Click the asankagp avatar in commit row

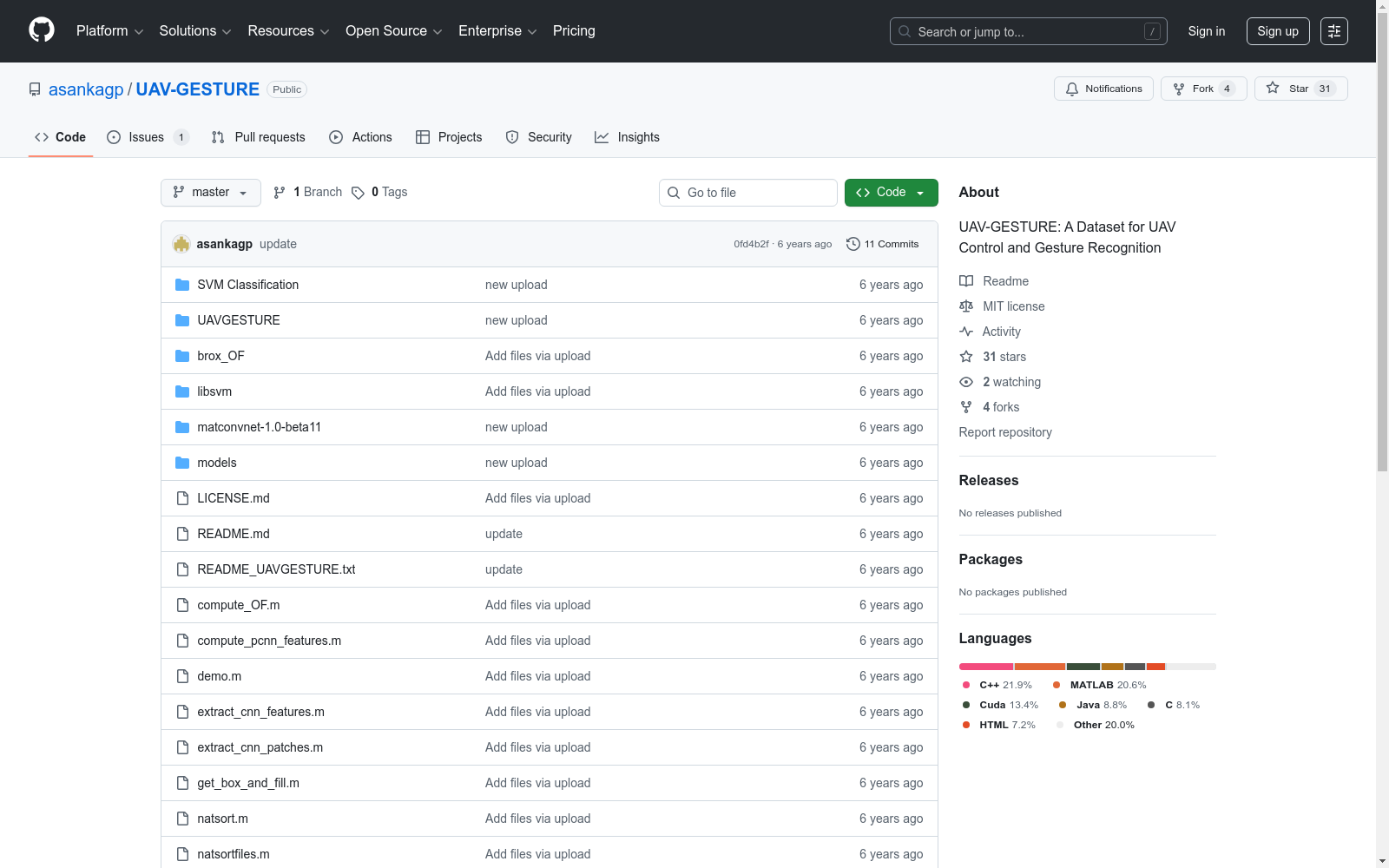coord(181,244)
